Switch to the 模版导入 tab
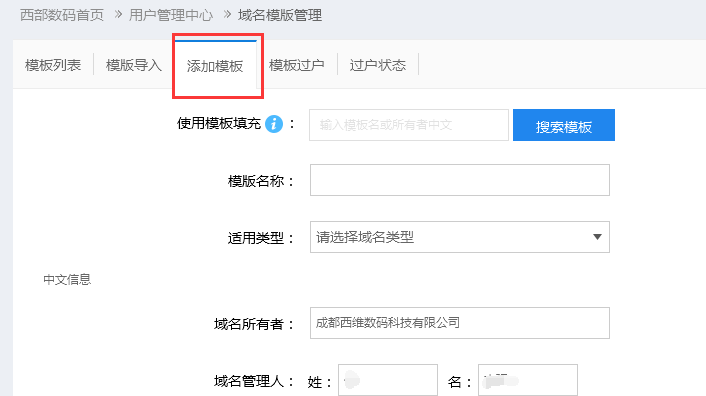Image resolution: width=706 pixels, height=396 pixels. [x=133, y=65]
